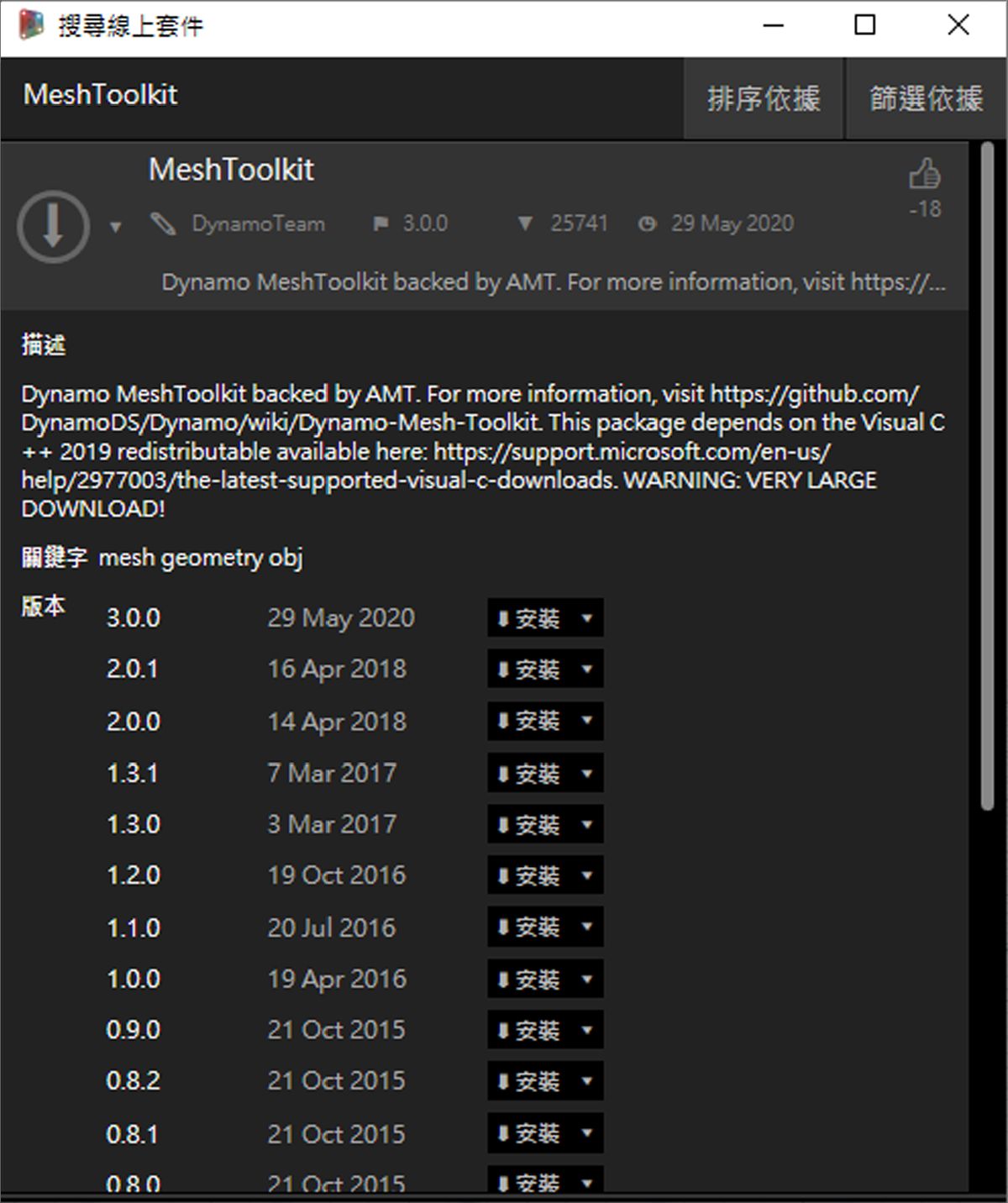Open the 篩選依據 filter menu
Screen dimensions: 1008x1203
coord(926,98)
